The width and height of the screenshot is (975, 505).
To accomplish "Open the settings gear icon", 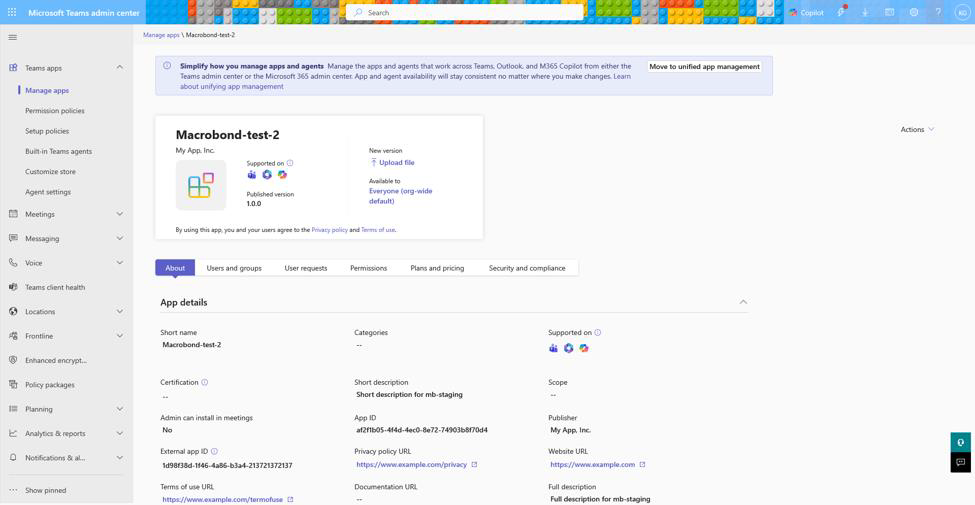I will (x=913, y=12).
